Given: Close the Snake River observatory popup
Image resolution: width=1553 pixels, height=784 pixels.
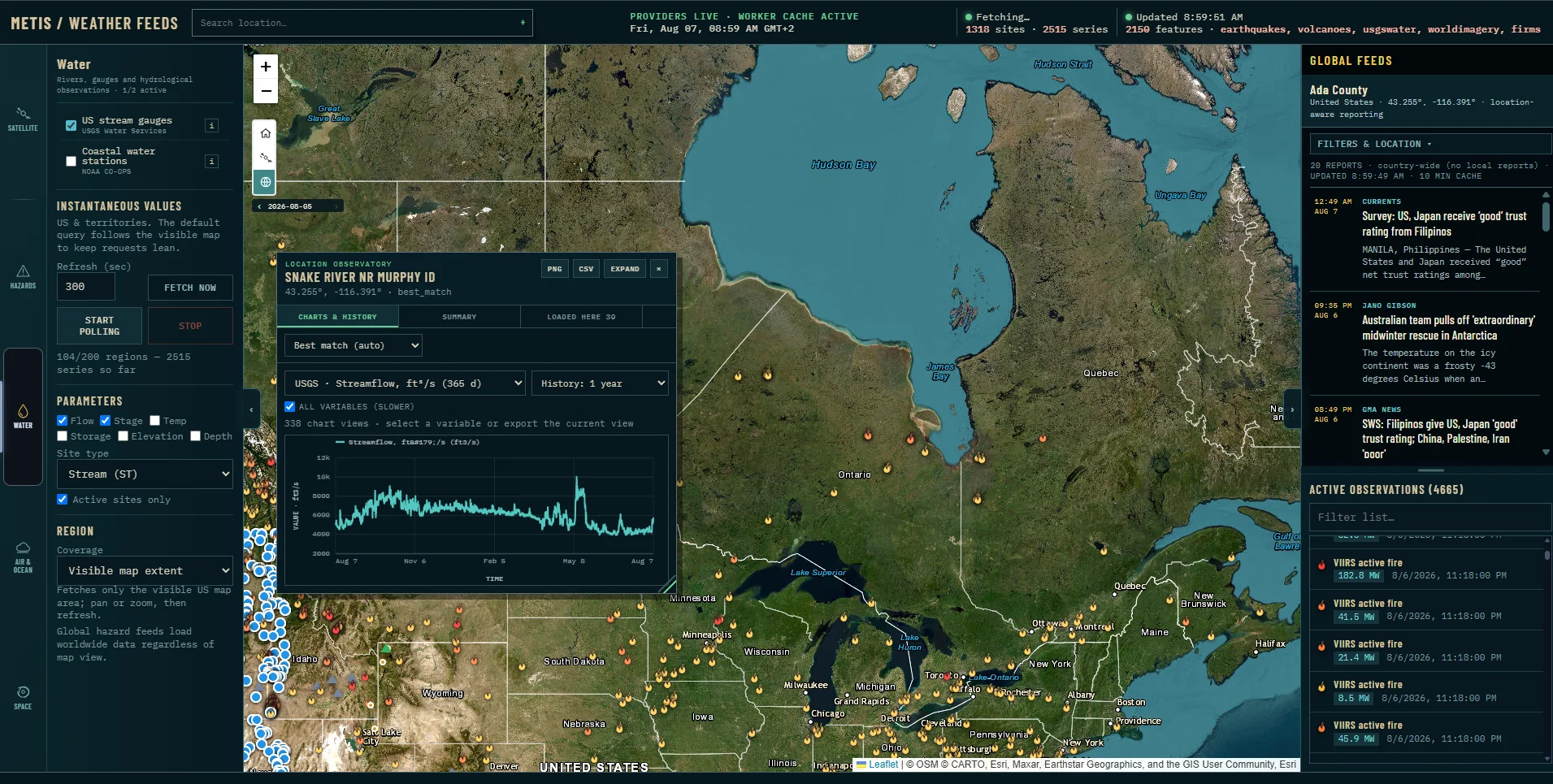Looking at the screenshot, I should click(659, 269).
